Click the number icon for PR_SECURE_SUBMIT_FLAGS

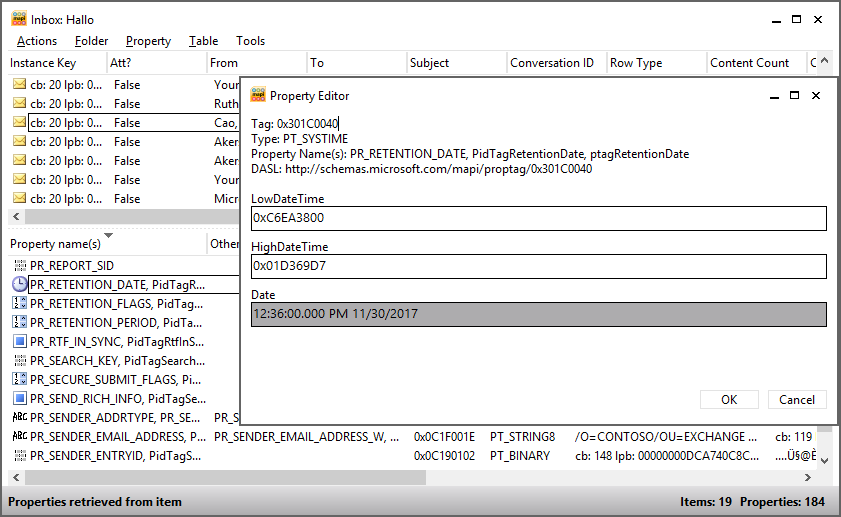tap(19, 379)
